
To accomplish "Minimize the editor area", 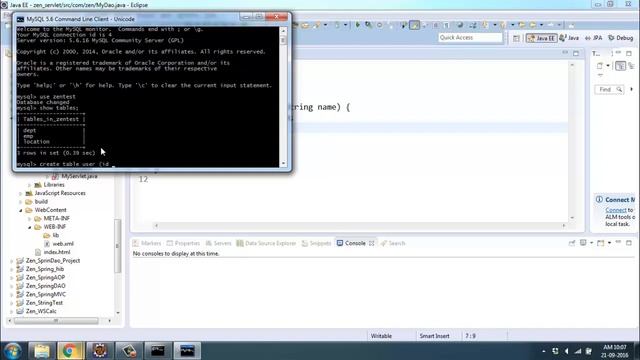I will pyautogui.click(x=565, y=53).
